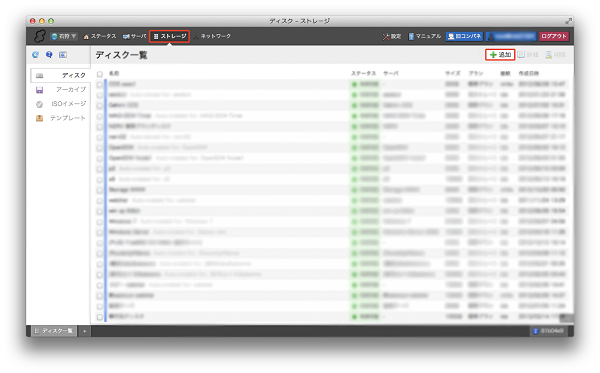Open the blurred user account menu
The width and height of the screenshot is (600, 373).
(x=511, y=36)
